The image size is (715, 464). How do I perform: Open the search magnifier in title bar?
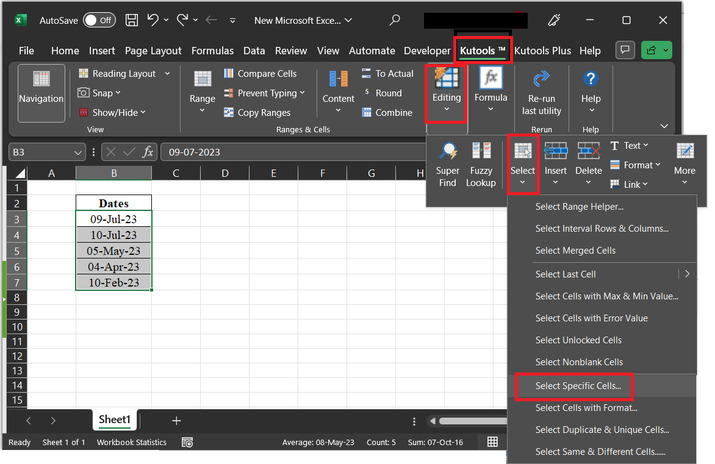pyautogui.click(x=395, y=20)
